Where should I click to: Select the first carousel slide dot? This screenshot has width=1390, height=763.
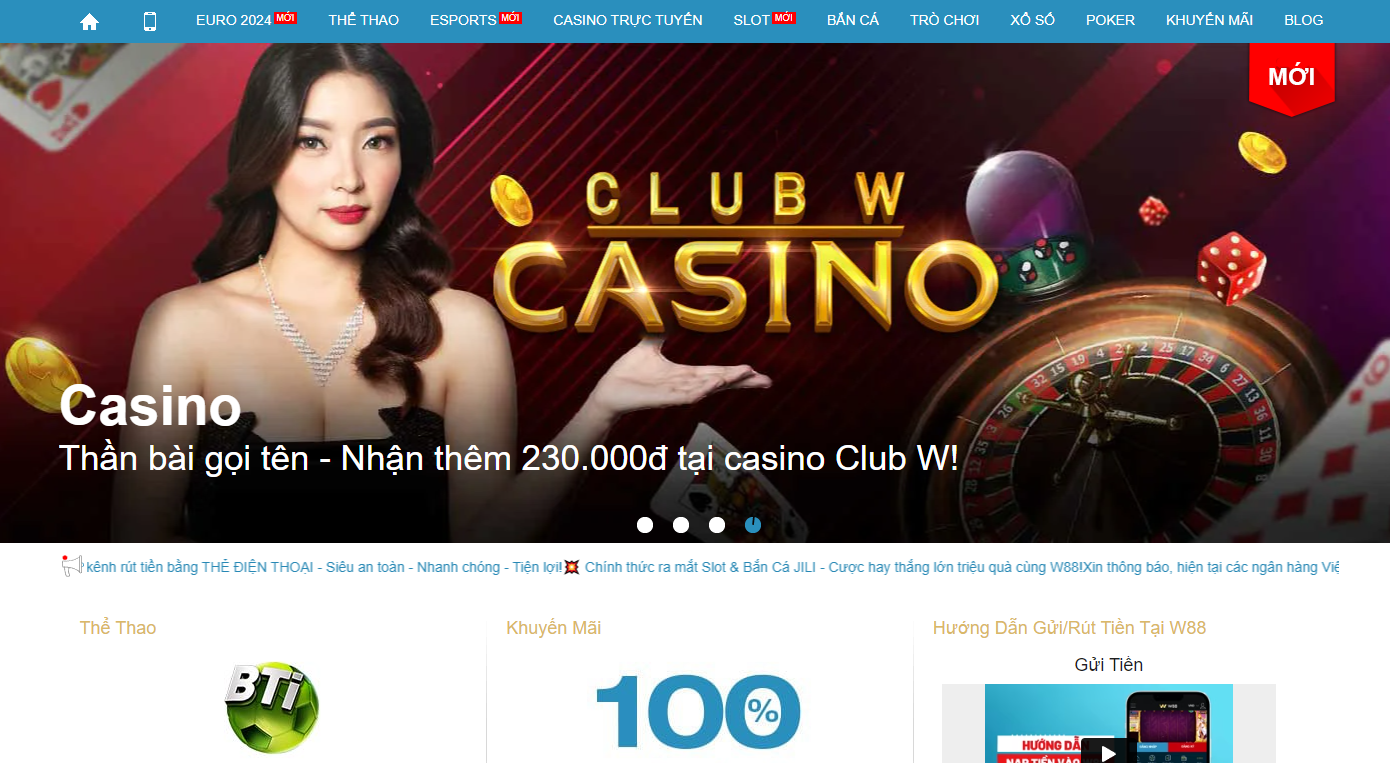point(645,525)
